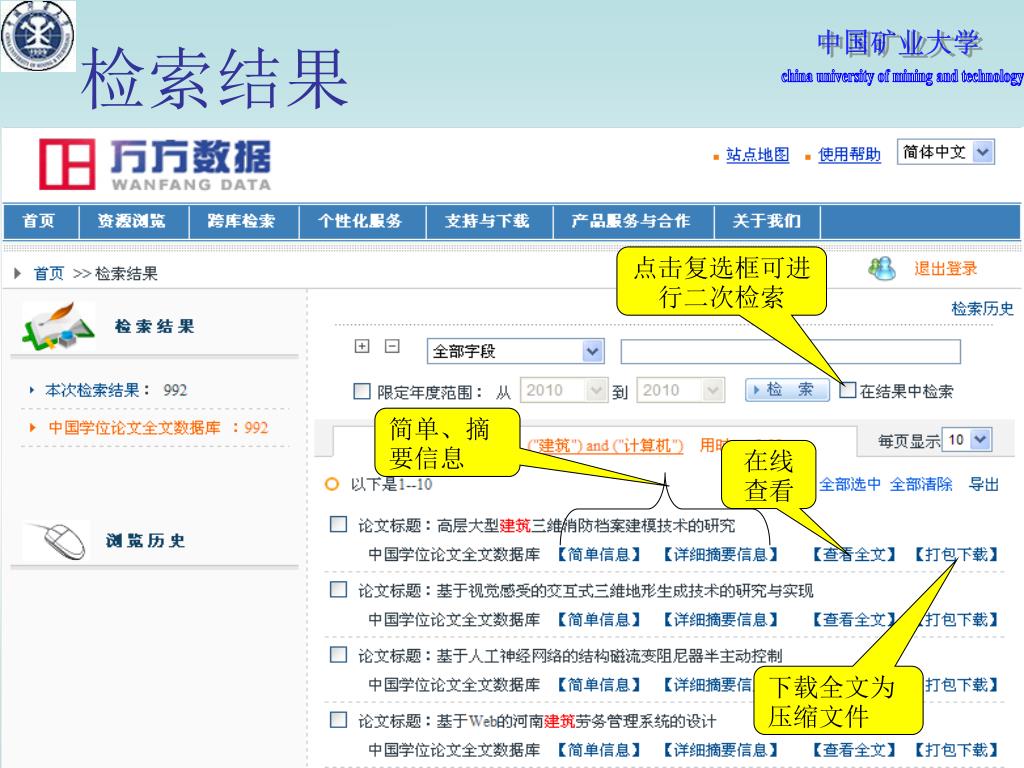This screenshot has height=768, width=1024.
Task: Click the university emblem logo
Action: [x=38, y=36]
